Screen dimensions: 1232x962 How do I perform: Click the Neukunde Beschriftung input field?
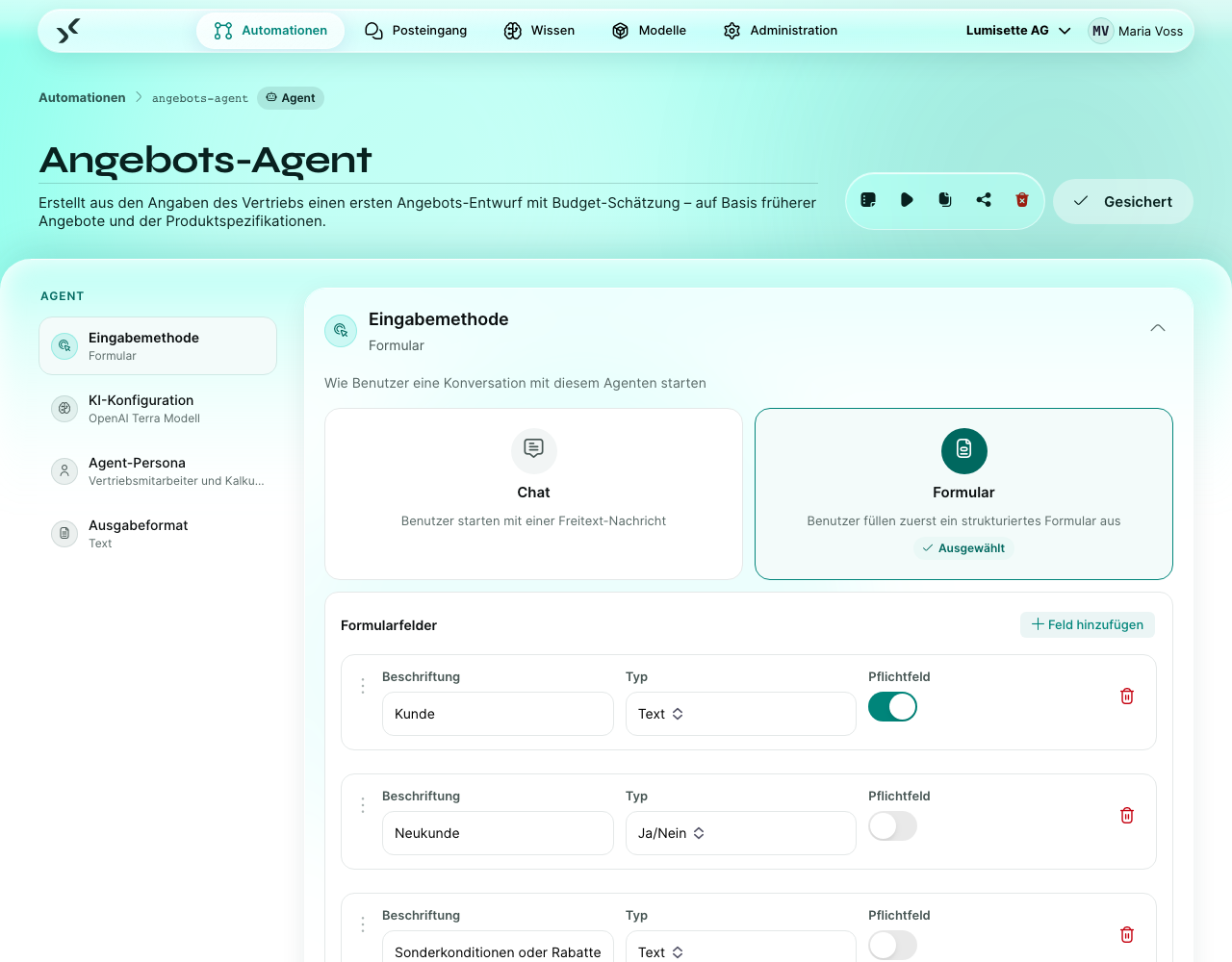click(498, 833)
